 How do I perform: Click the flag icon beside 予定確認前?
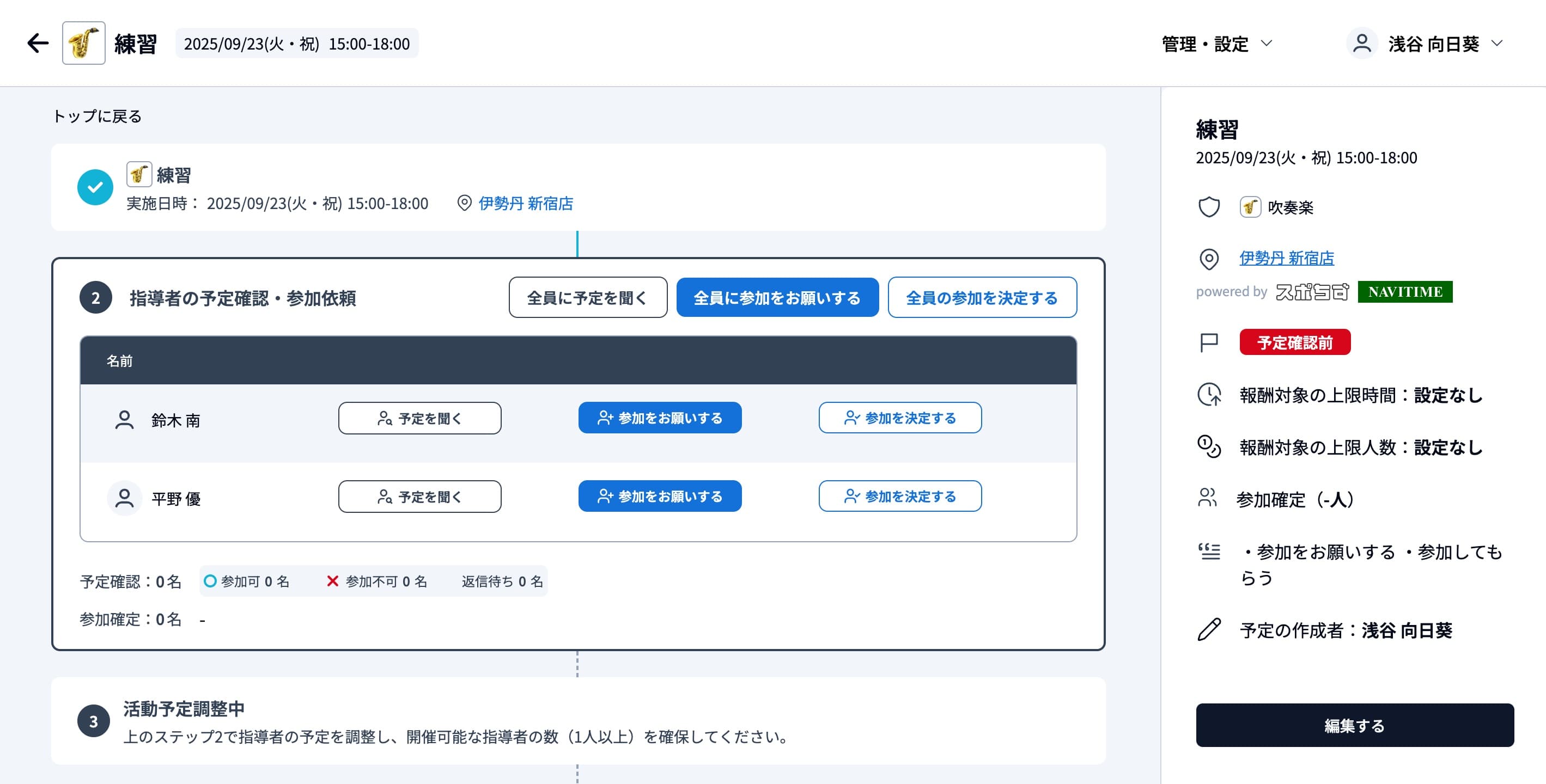point(1209,342)
